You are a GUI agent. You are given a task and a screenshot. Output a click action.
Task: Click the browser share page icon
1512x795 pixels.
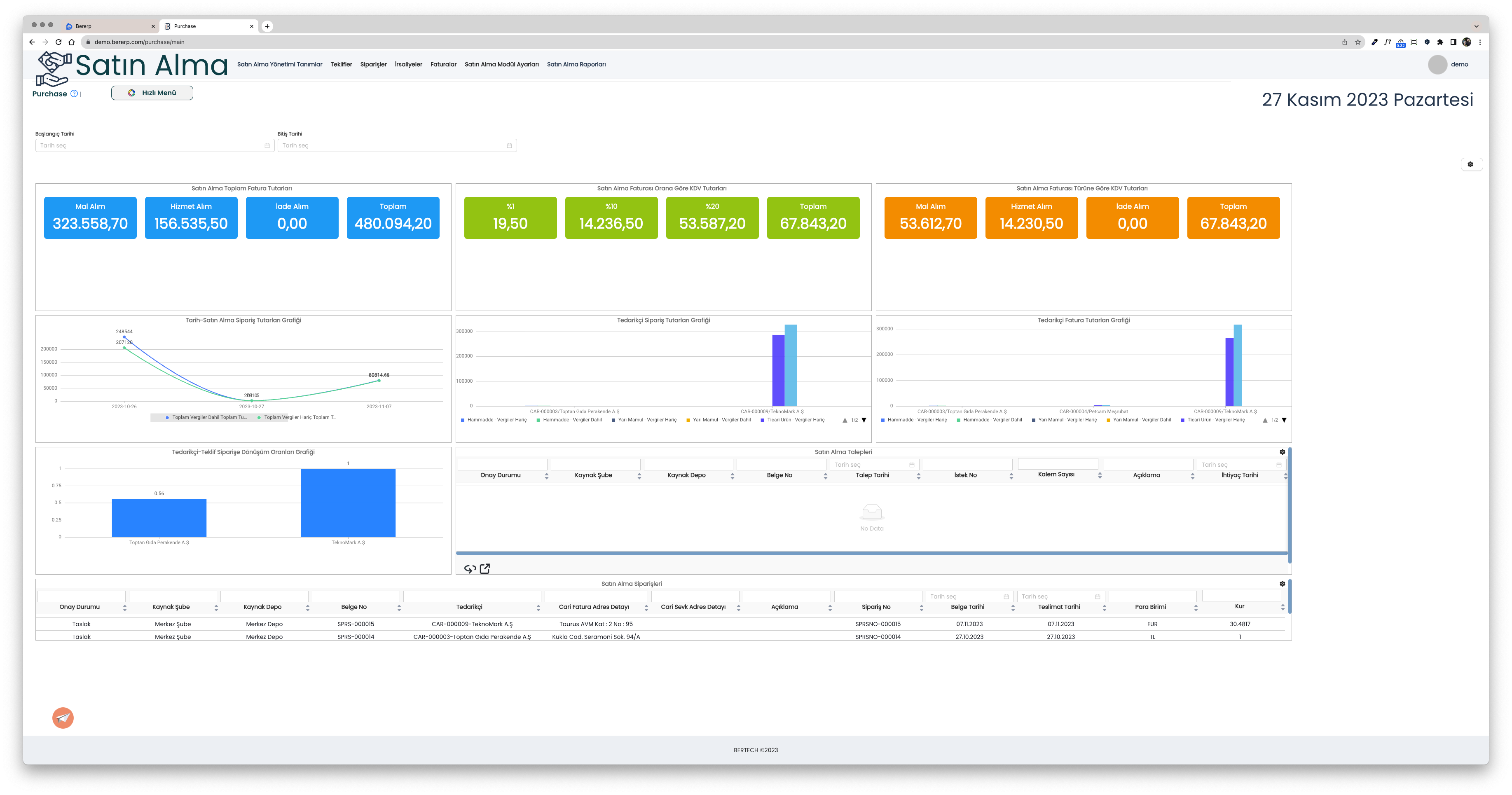1345,42
